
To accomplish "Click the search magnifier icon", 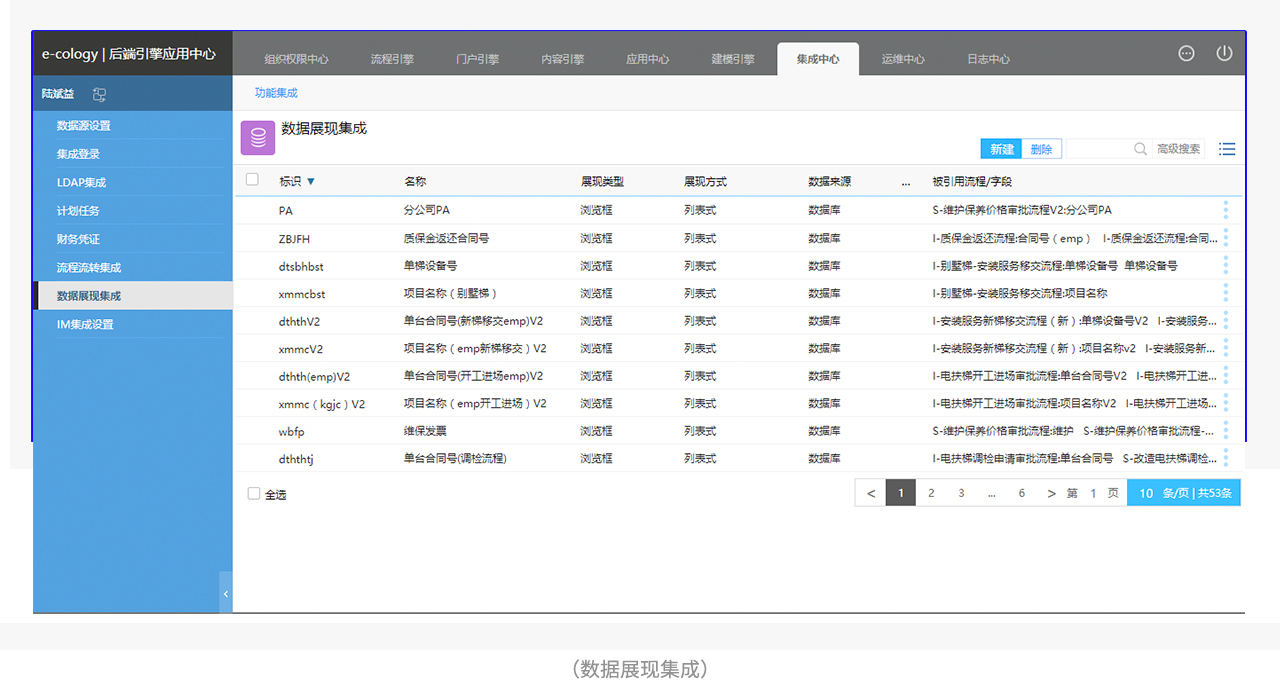I will 1140,149.
